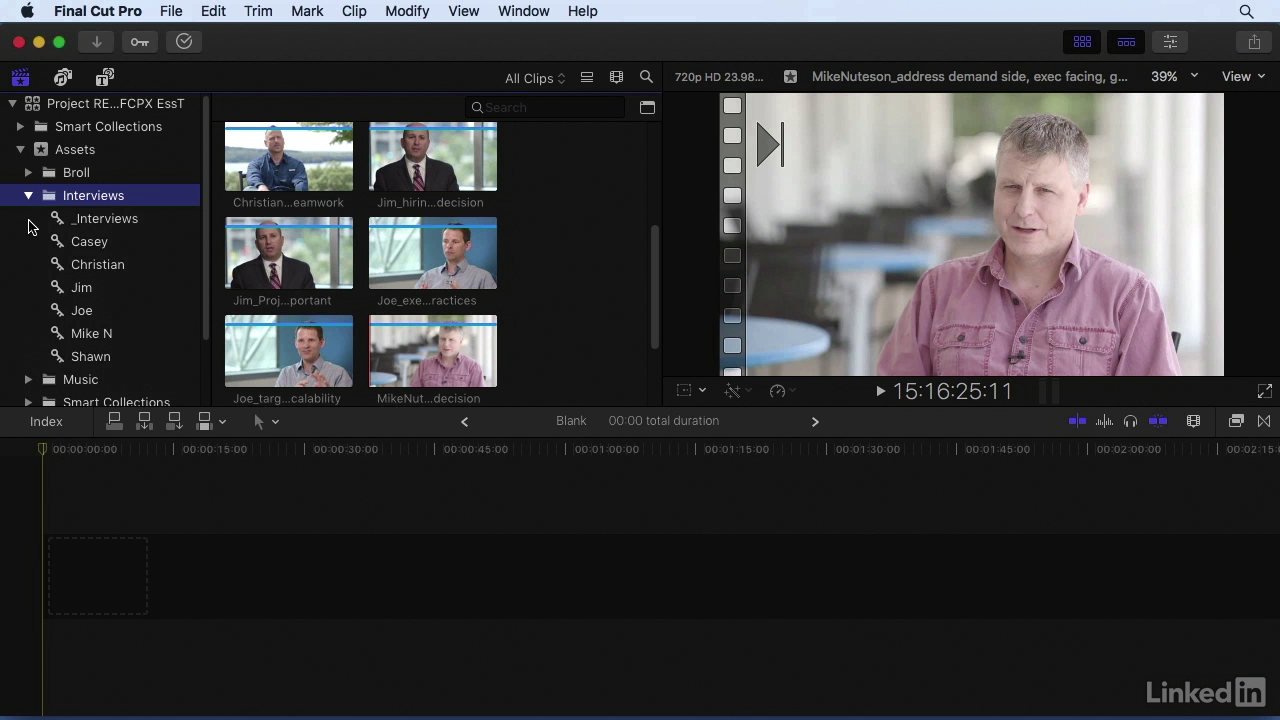Open the Keyword Editor key icon

point(140,41)
